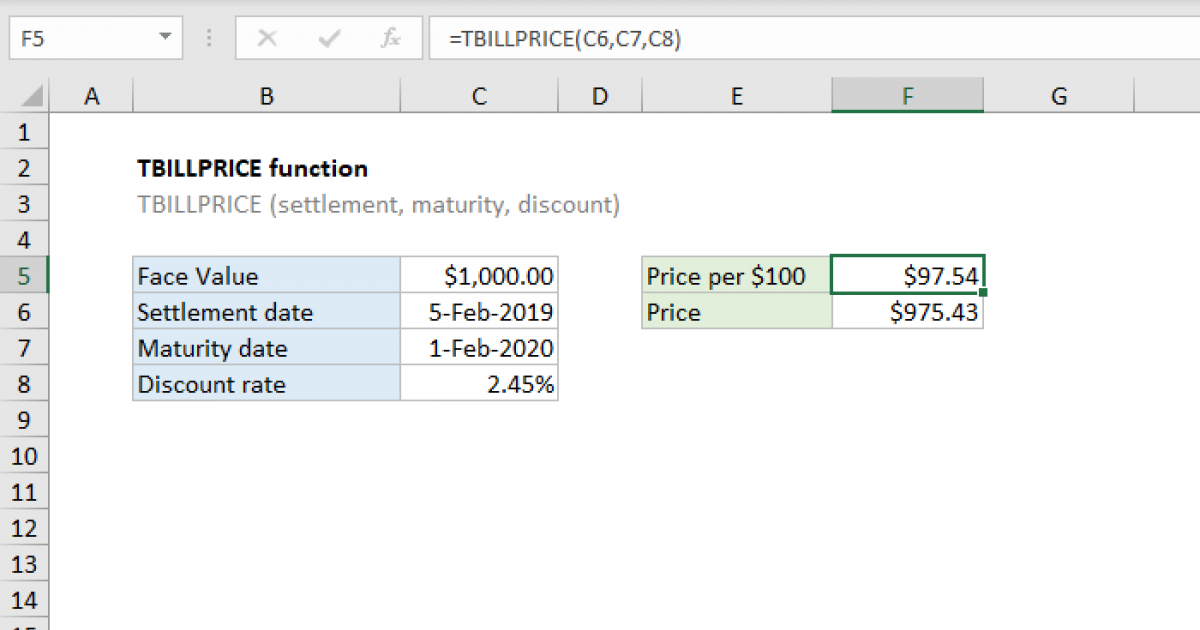The width and height of the screenshot is (1200, 630).
Task: Click the three-dot ellipsis next to Name Box
Action: (x=208, y=38)
